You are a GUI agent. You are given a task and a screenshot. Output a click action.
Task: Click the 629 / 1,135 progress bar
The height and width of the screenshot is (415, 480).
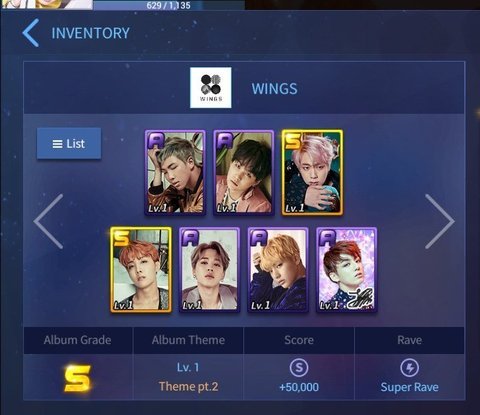[169, 5]
